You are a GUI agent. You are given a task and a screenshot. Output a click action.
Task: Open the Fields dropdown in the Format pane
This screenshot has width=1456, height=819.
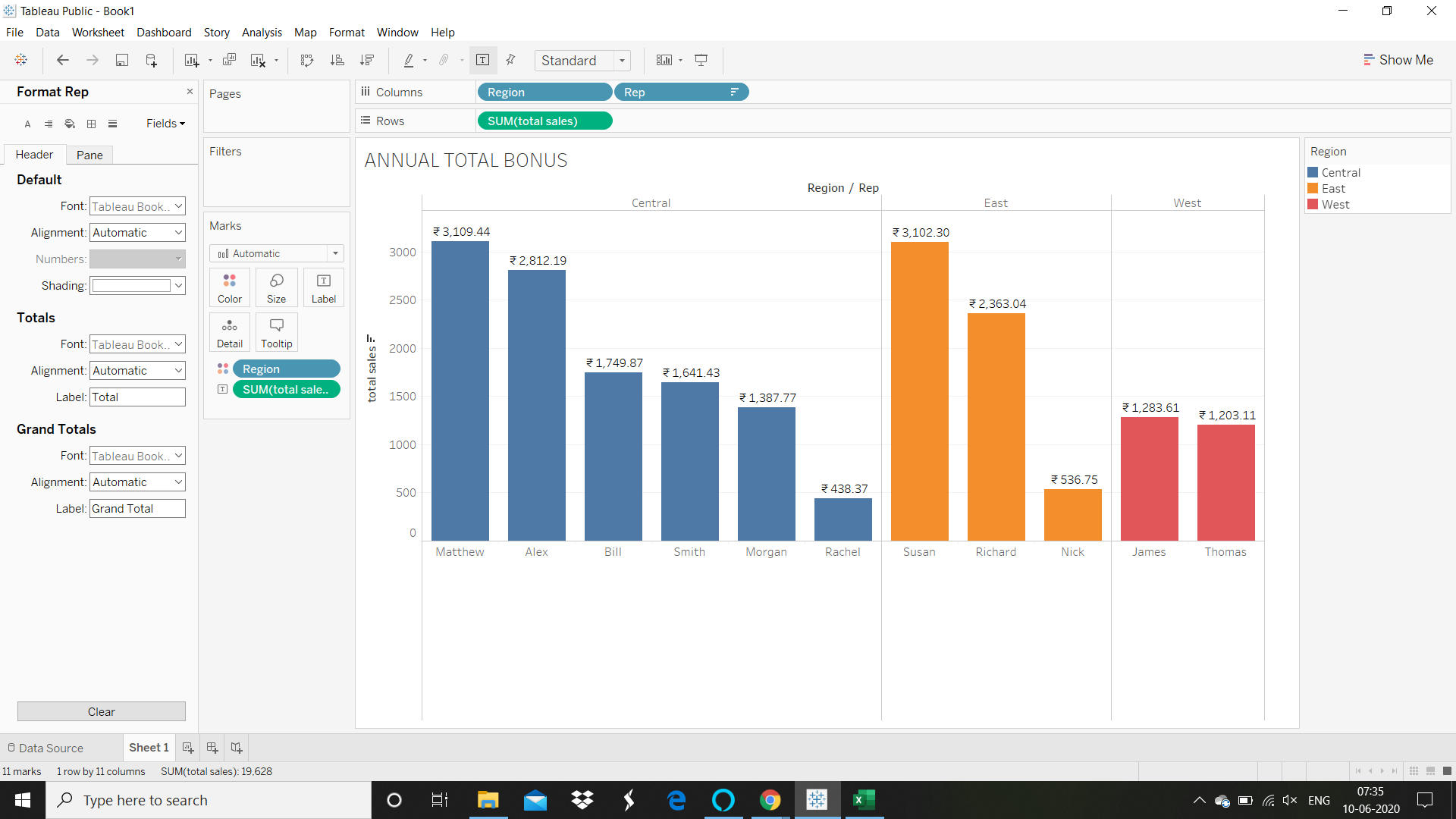click(165, 124)
